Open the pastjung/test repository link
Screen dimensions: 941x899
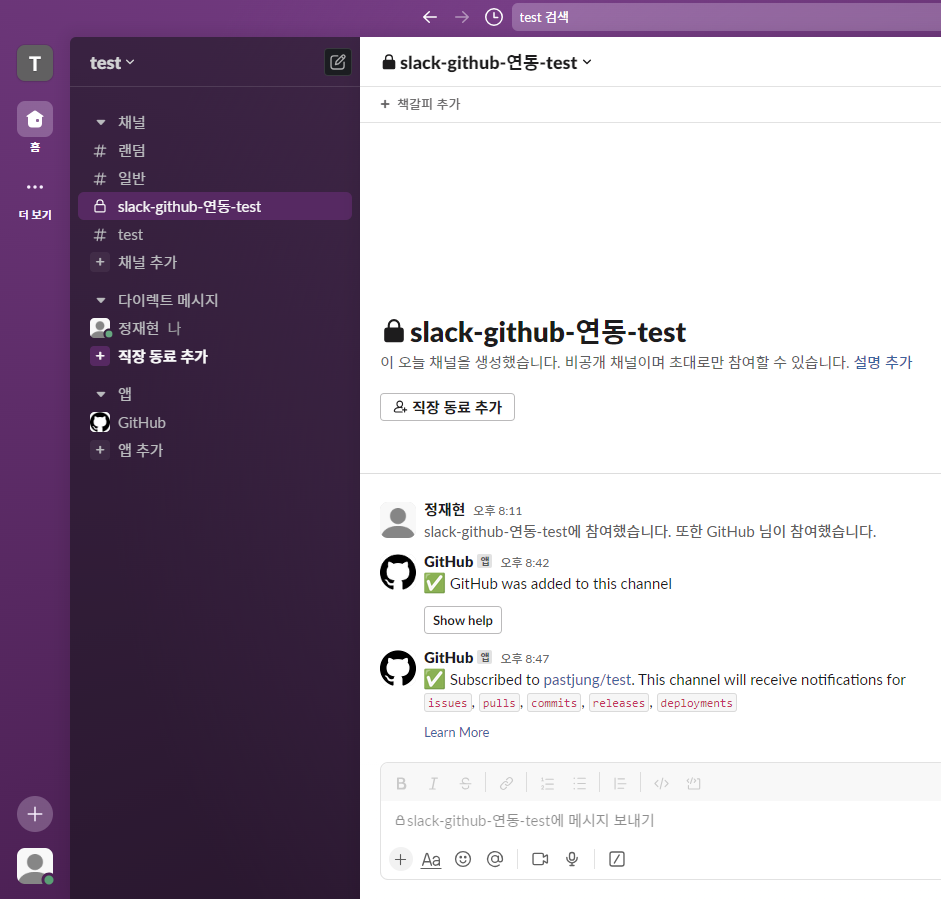tap(587, 680)
